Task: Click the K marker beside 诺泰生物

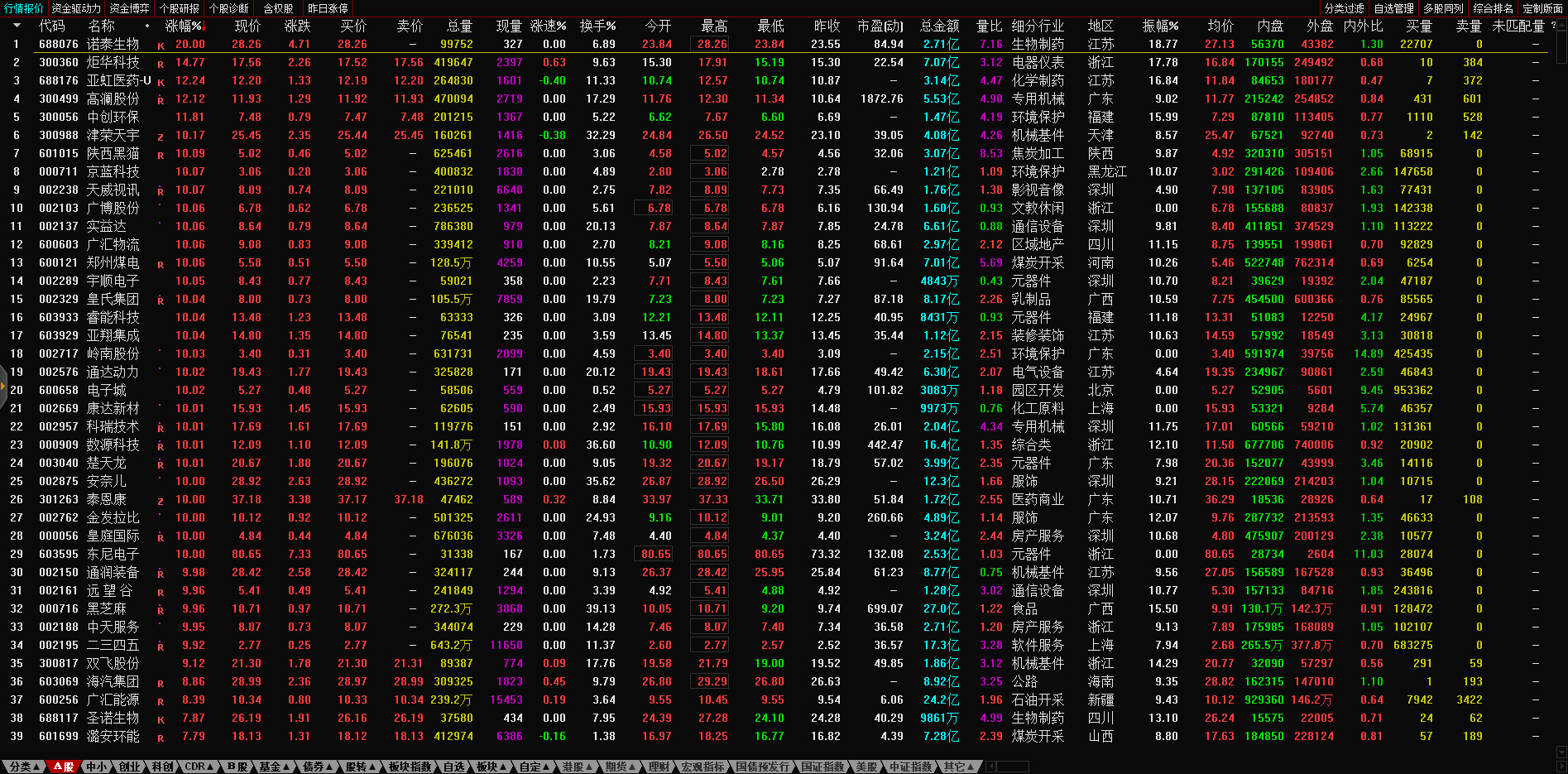Action: pos(161,45)
